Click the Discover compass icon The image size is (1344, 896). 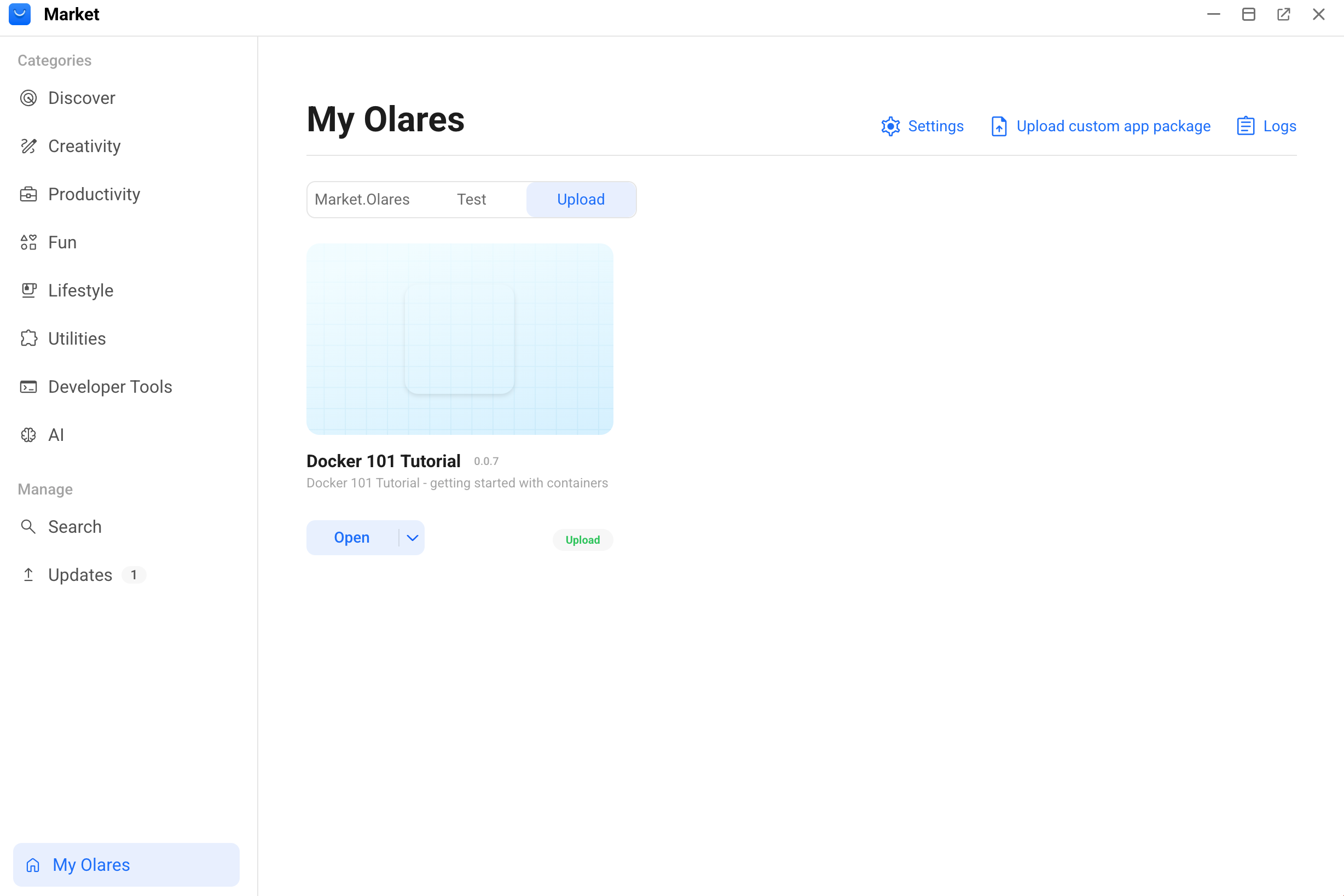click(x=28, y=98)
